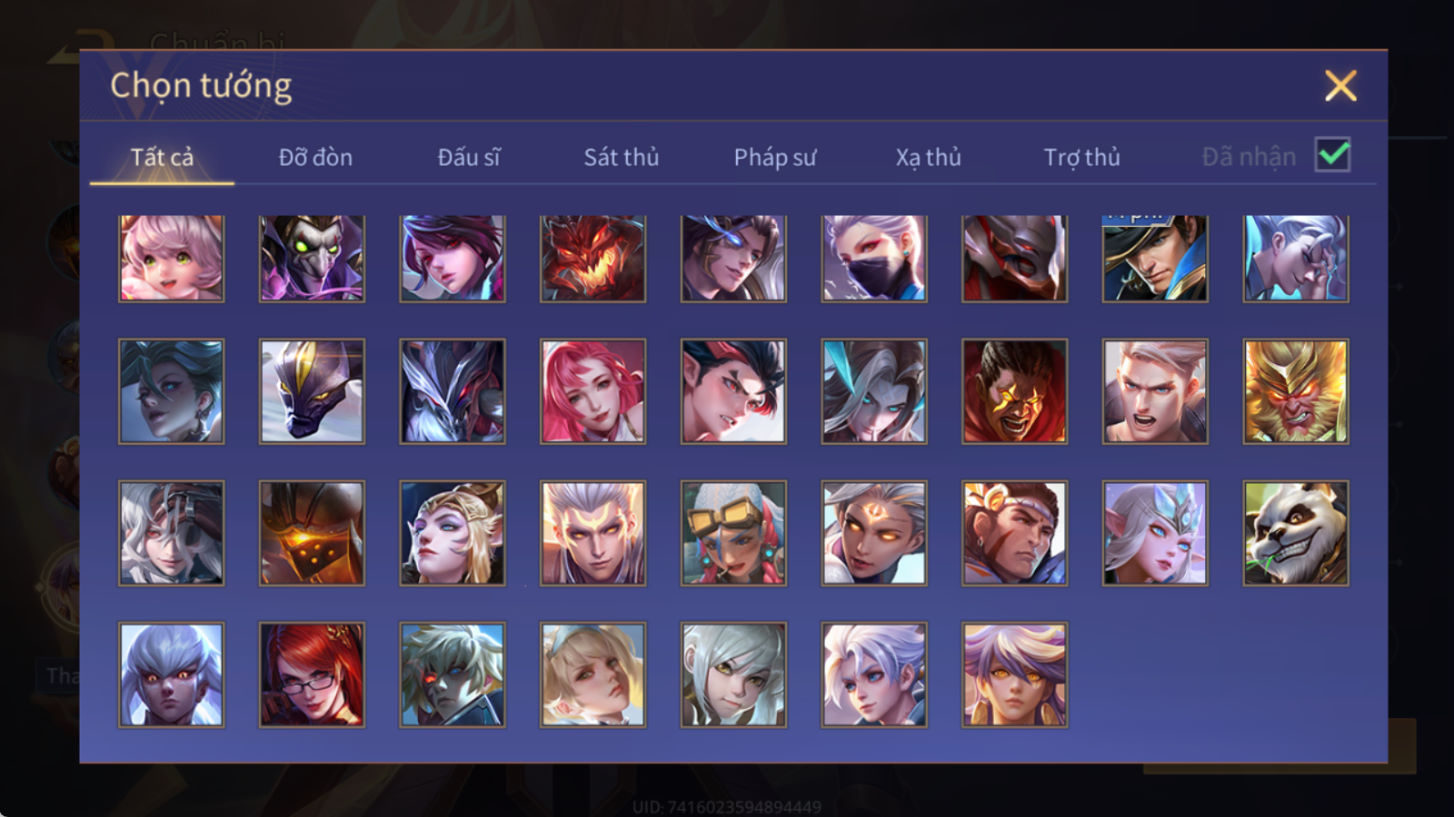The image size is (1454, 817).
Task: Filter heroes by Xạ thủ tab
Action: click(x=928, y=157)
